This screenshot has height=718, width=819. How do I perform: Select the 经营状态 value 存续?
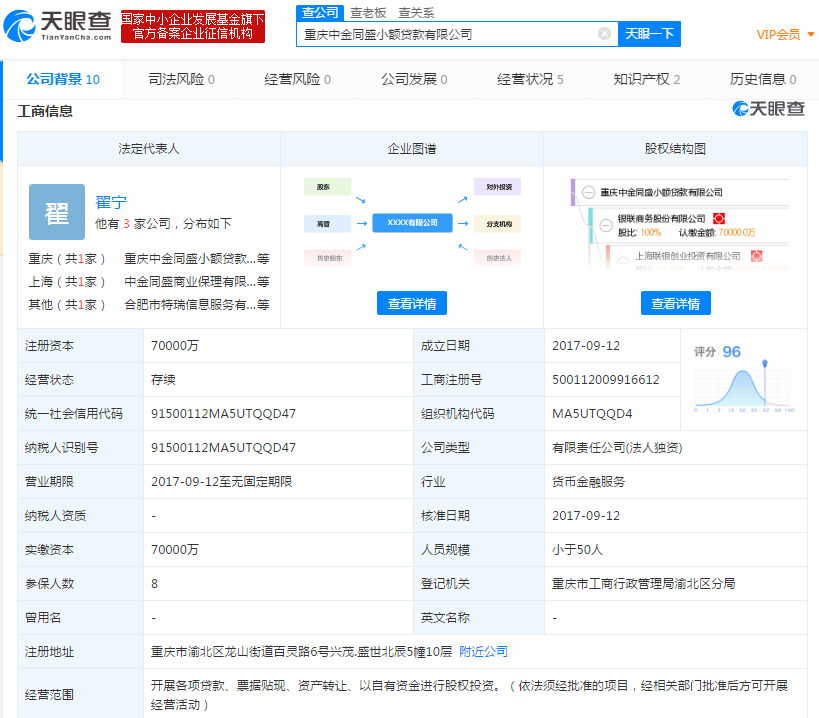(163, 380)
